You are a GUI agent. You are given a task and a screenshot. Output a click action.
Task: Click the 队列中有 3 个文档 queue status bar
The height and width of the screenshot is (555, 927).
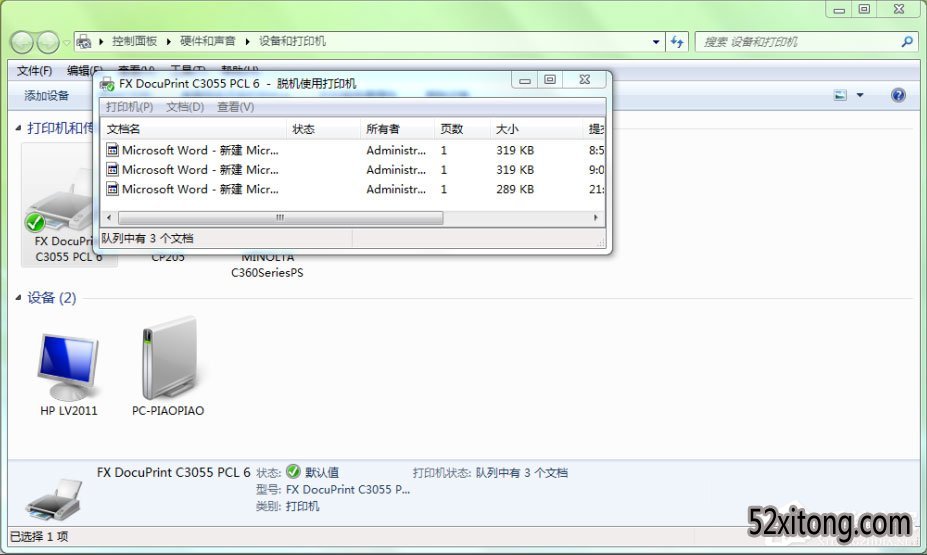[x=148, y=238]
